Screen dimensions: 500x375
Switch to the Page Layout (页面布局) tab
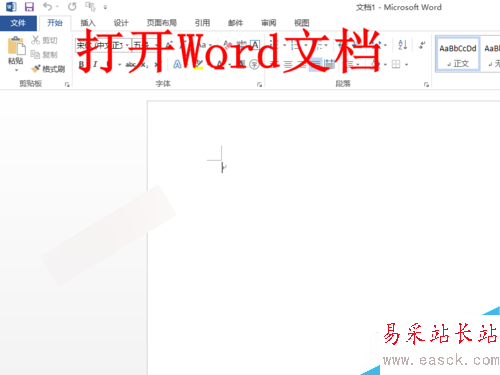[162, 23]
